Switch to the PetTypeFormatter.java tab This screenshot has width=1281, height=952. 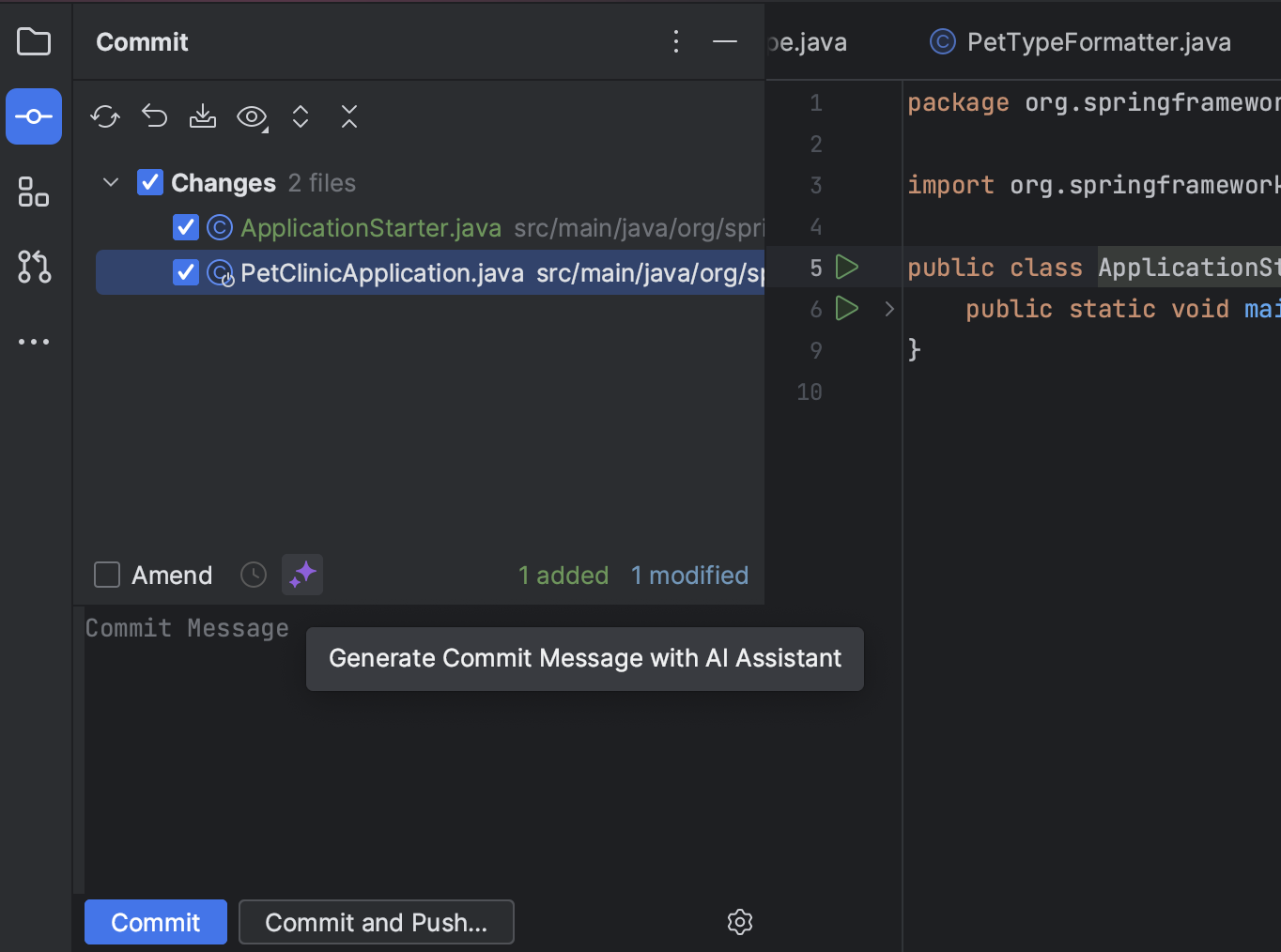1080,42
